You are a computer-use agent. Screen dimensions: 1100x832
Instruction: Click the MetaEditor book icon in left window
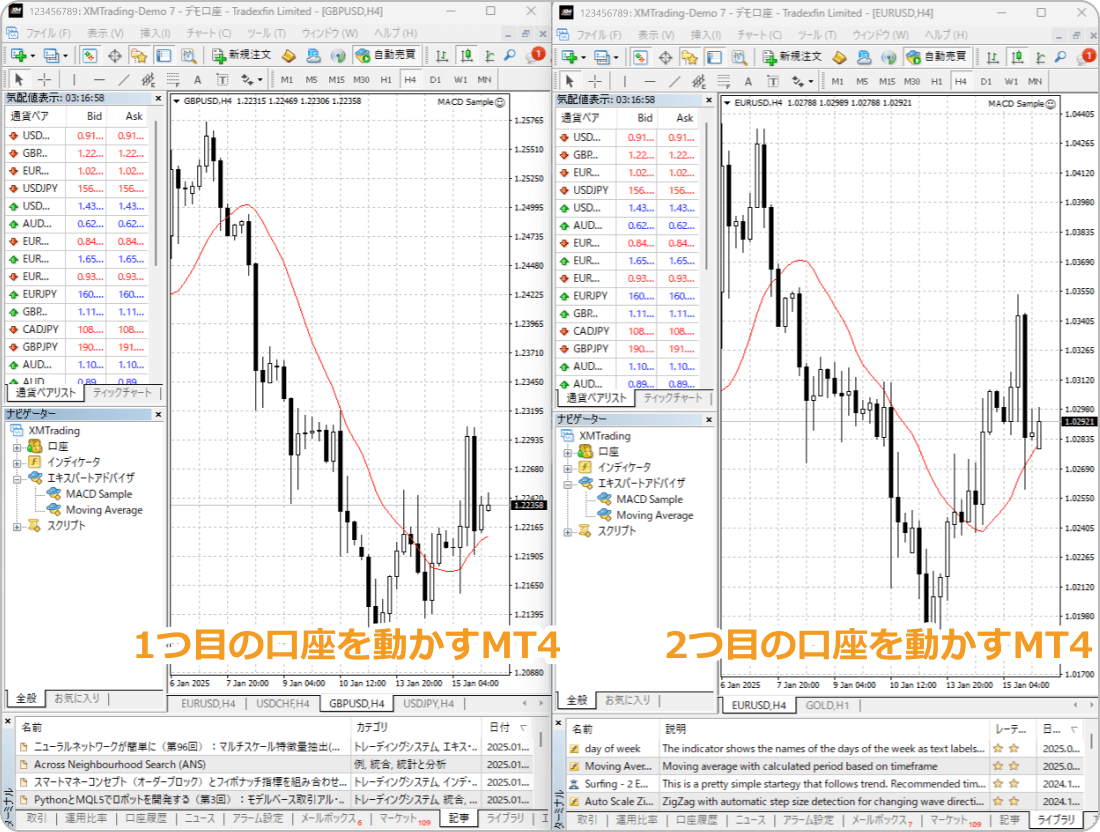289,55
